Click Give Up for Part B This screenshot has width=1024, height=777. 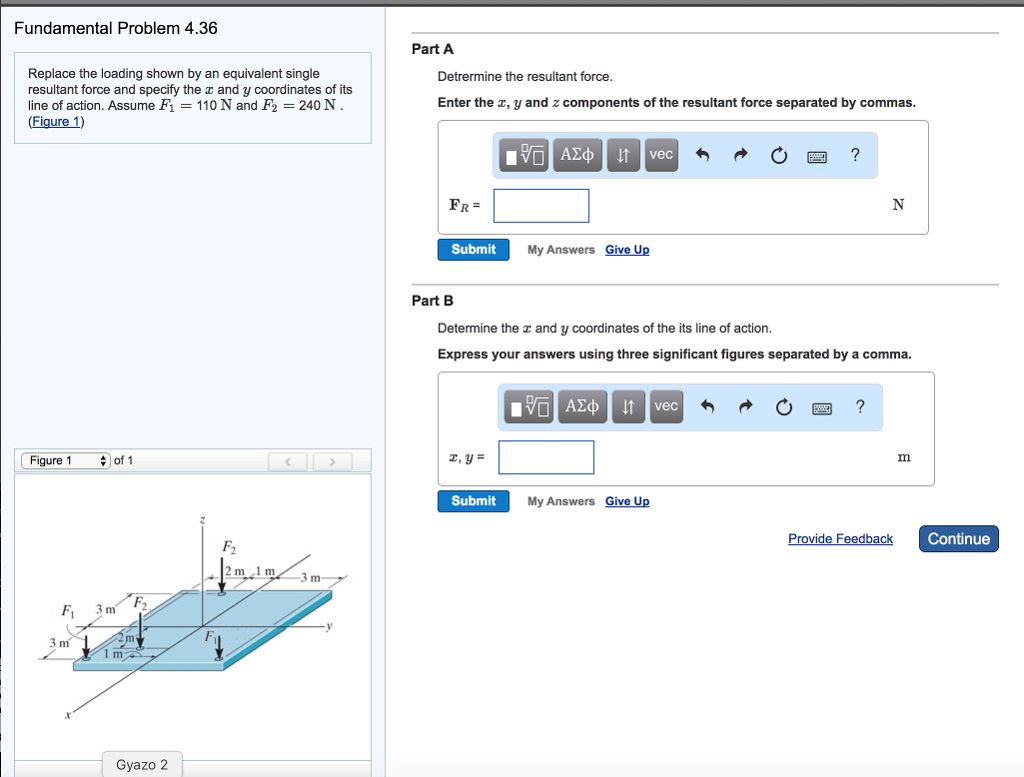tap(627, 501)
